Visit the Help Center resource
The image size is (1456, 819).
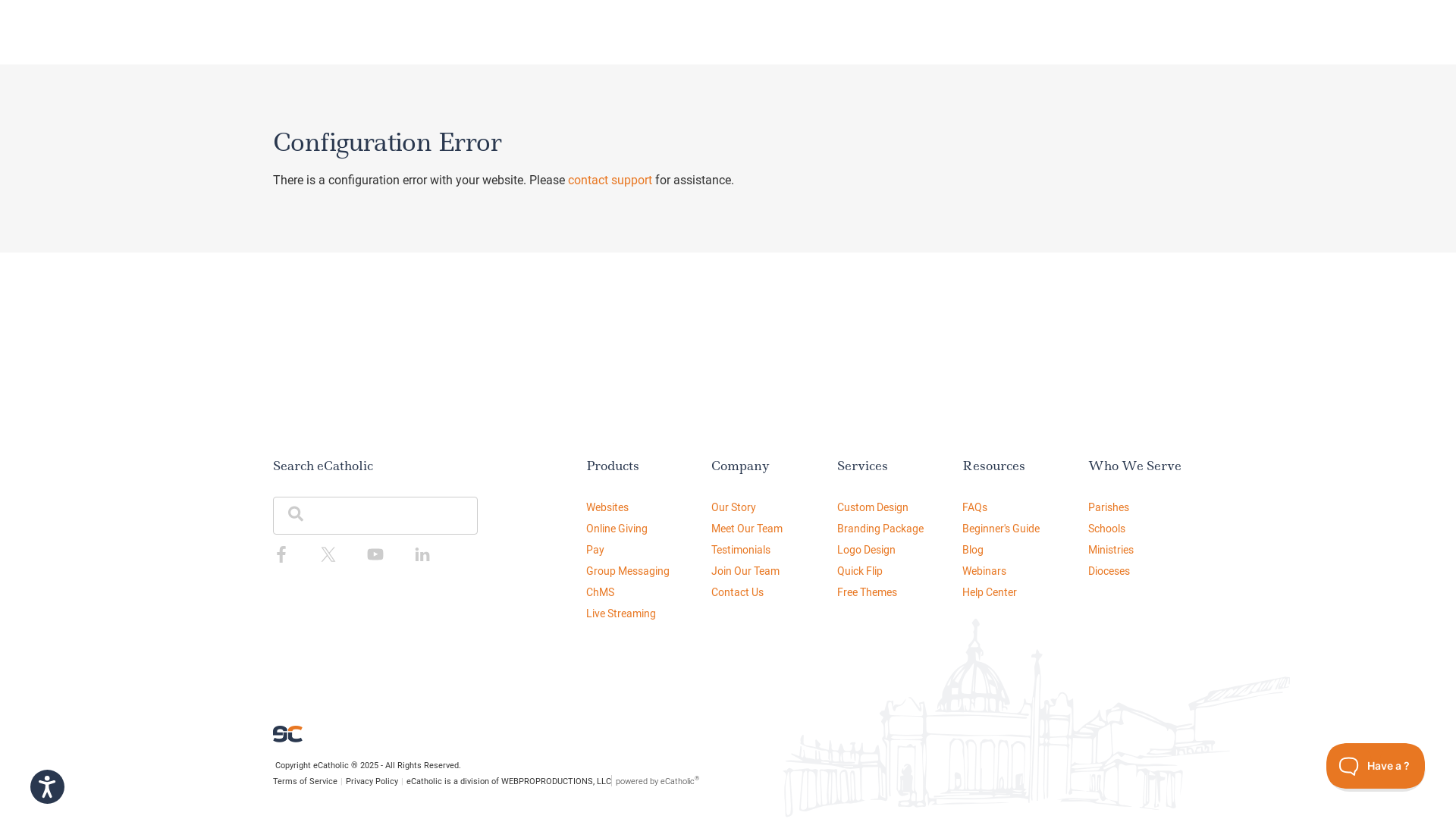(x=989, y=592)
